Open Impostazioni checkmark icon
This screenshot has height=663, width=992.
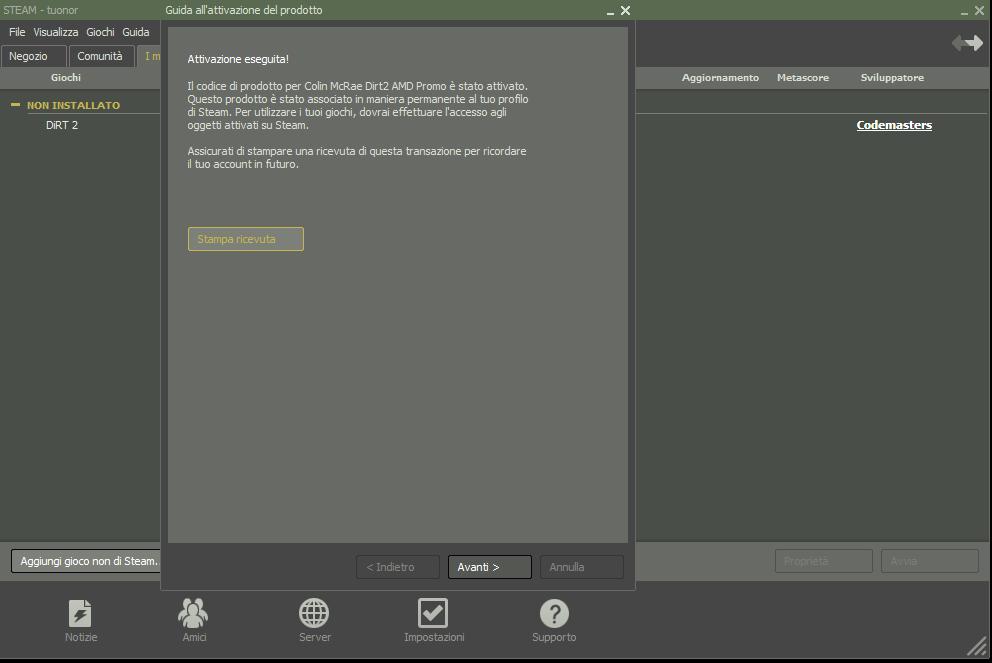pos(433,613)
